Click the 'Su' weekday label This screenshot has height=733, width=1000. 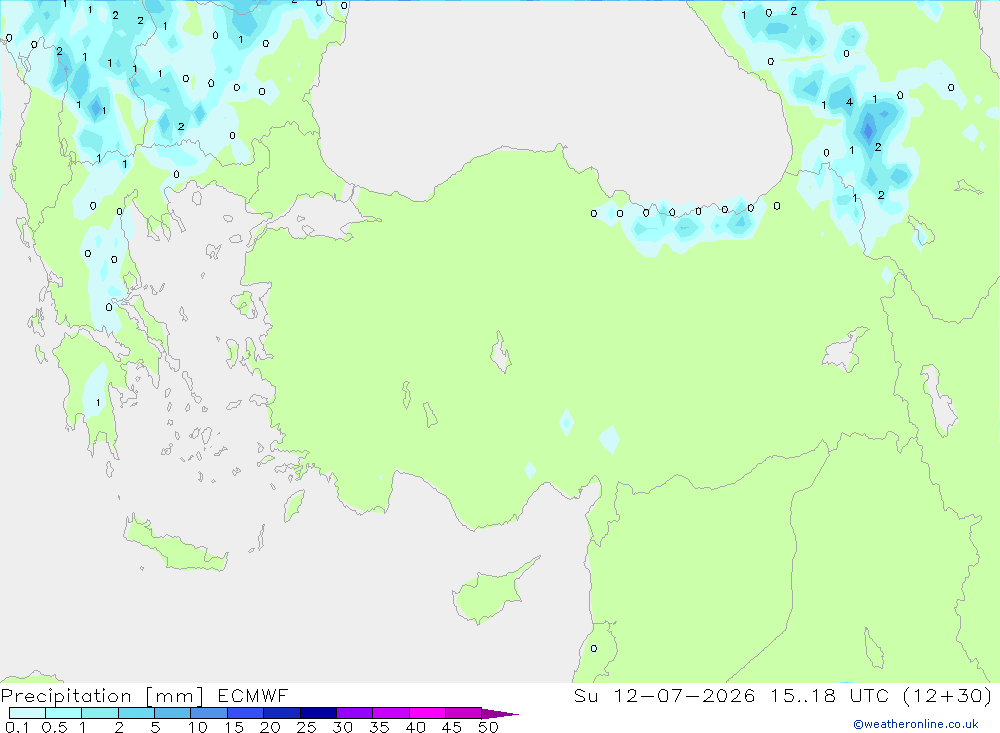click(585, 695)
